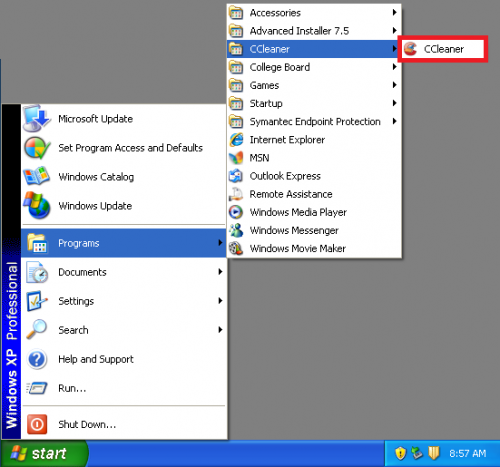Click the Search magnifier icon
Screen dimensions: 500x467
[36, 329]
